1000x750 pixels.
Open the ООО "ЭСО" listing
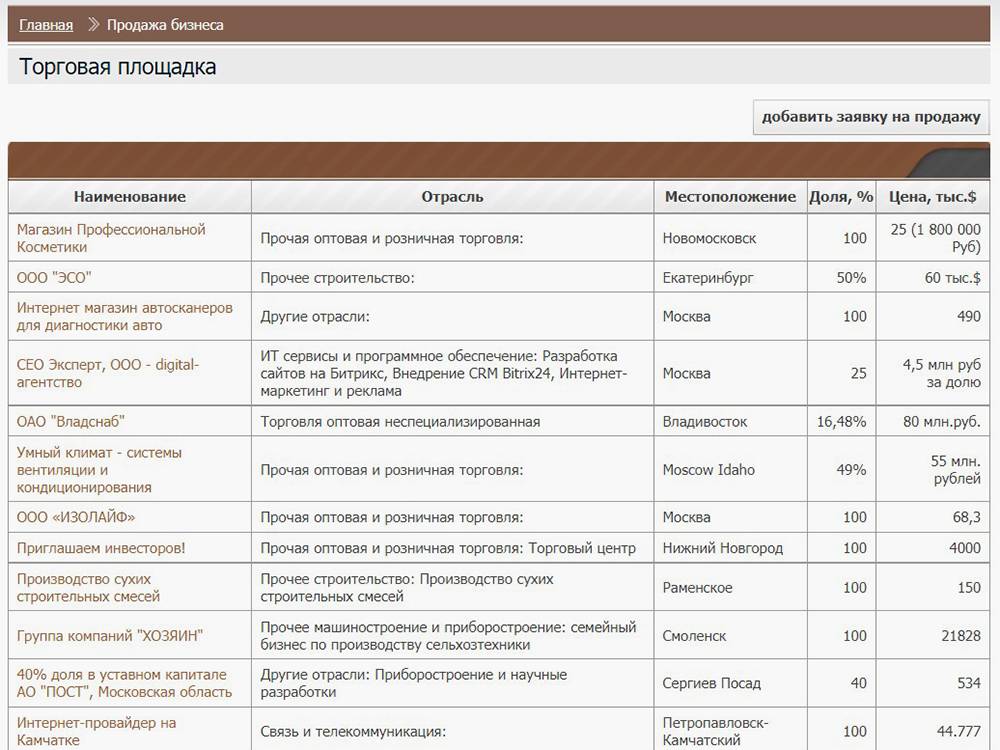(x=54, y=277)
